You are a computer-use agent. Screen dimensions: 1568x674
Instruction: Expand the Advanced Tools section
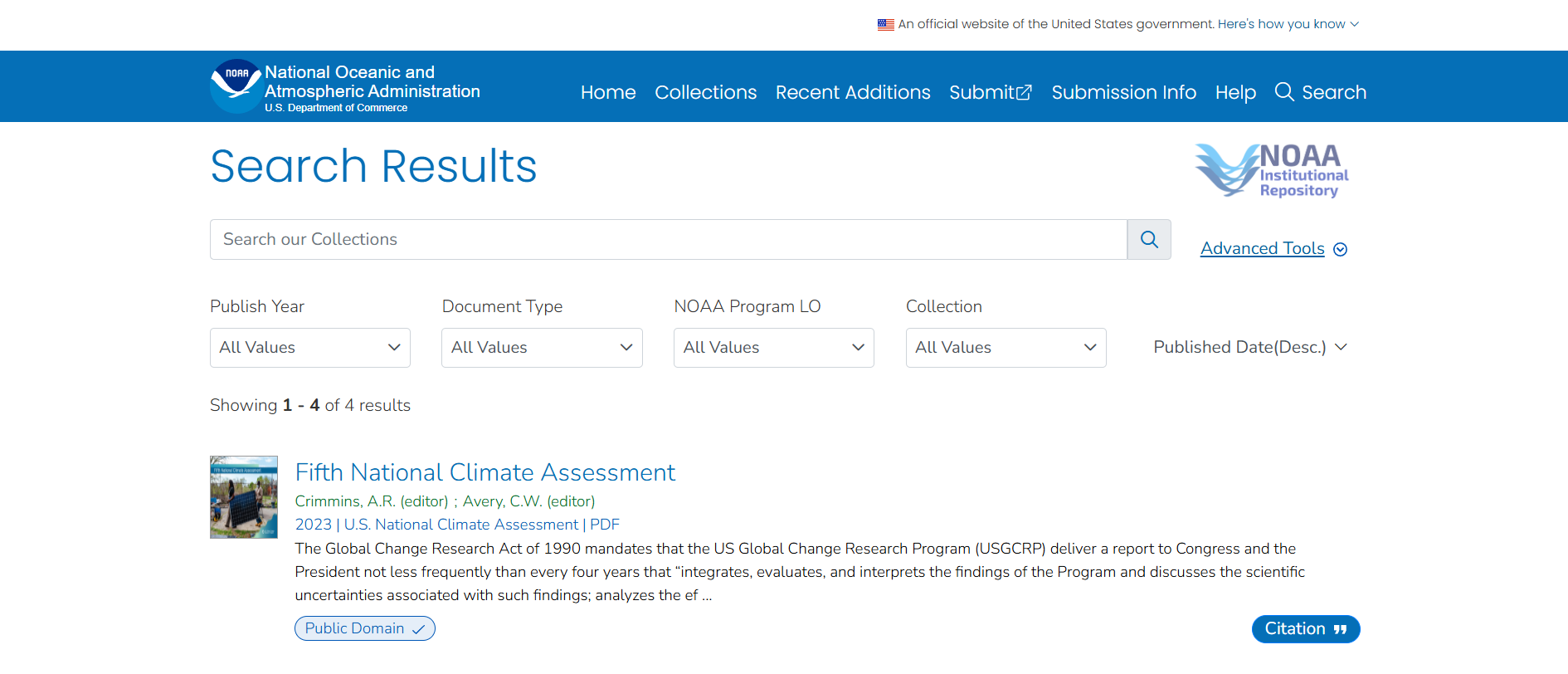pos(1273,249)
